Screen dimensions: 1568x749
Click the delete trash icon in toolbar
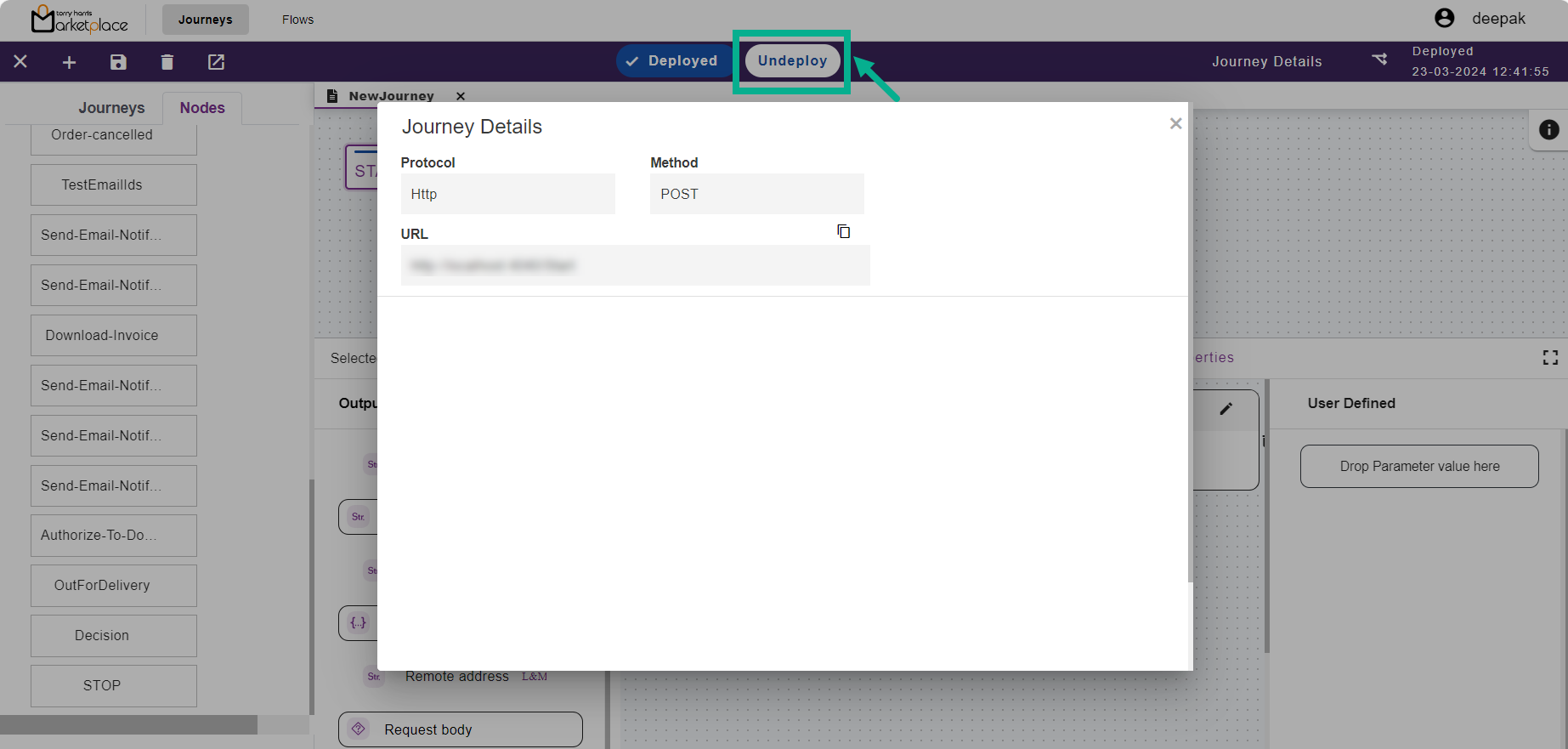(167, 62)
